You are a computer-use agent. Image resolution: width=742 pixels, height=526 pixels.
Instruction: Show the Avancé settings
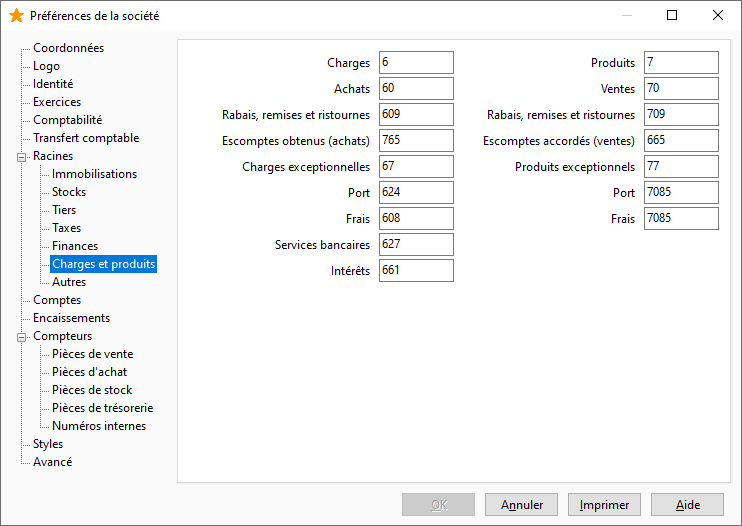pos(53,462)
